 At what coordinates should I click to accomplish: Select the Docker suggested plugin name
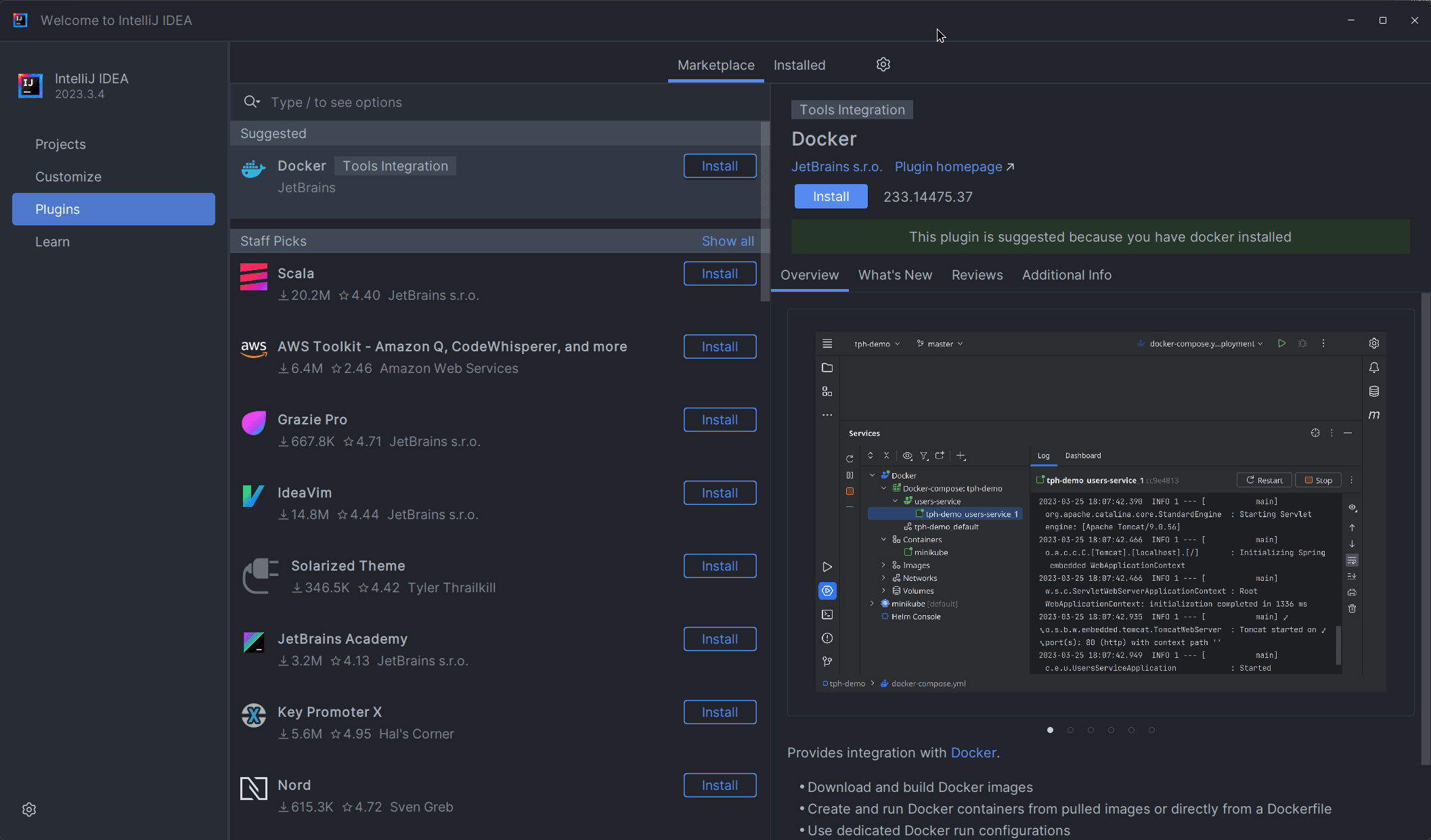302,166
